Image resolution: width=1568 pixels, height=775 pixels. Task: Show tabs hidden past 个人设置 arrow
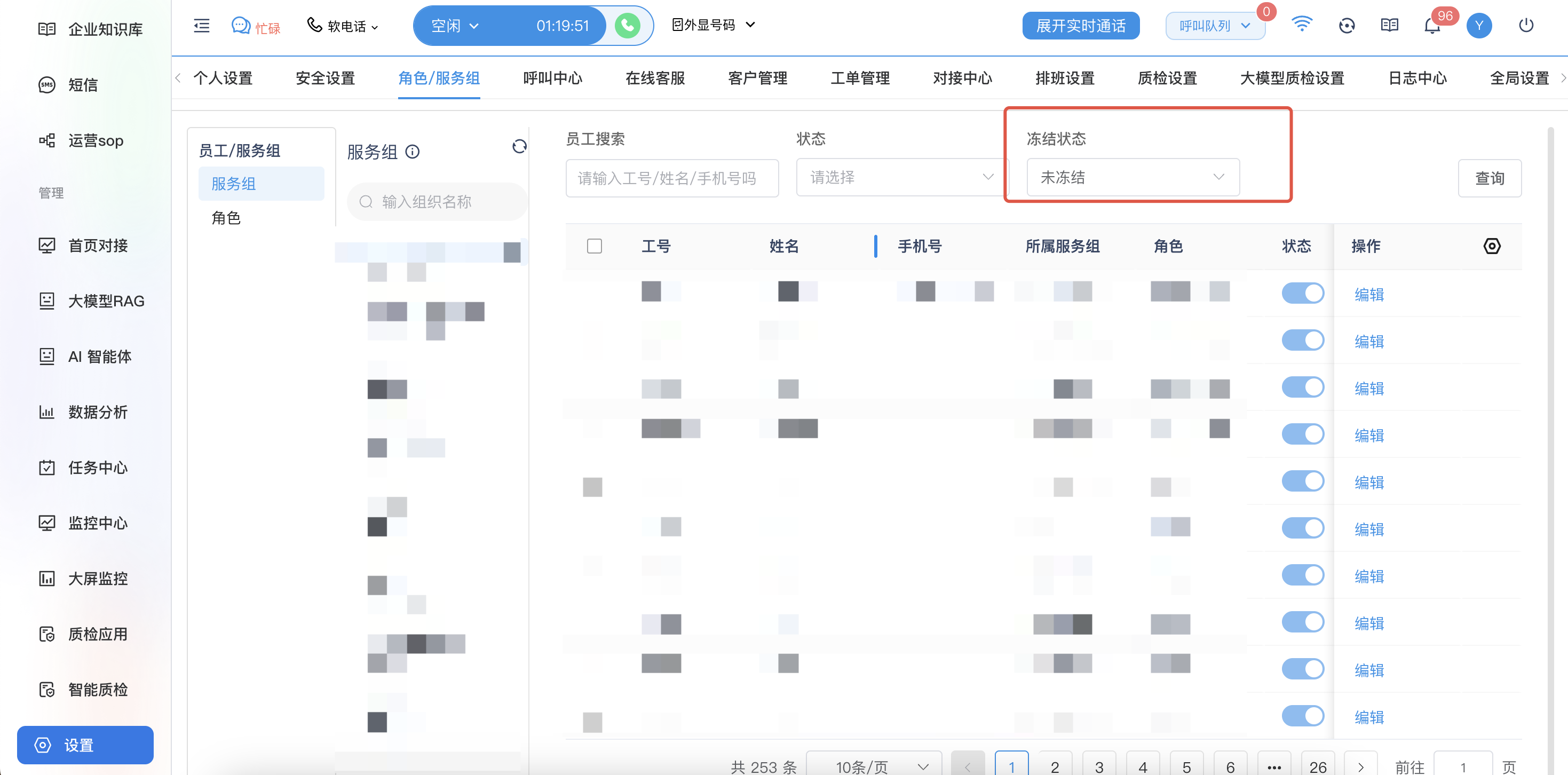[x=178, y=78]
